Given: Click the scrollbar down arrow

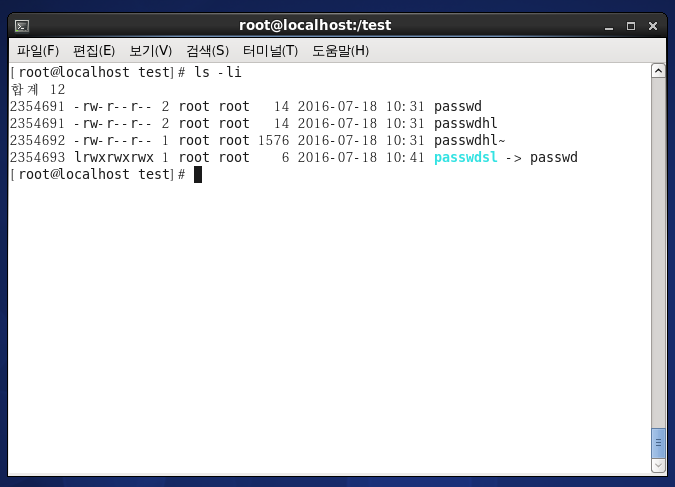Looking at the screenshot, I should (659, 465).
